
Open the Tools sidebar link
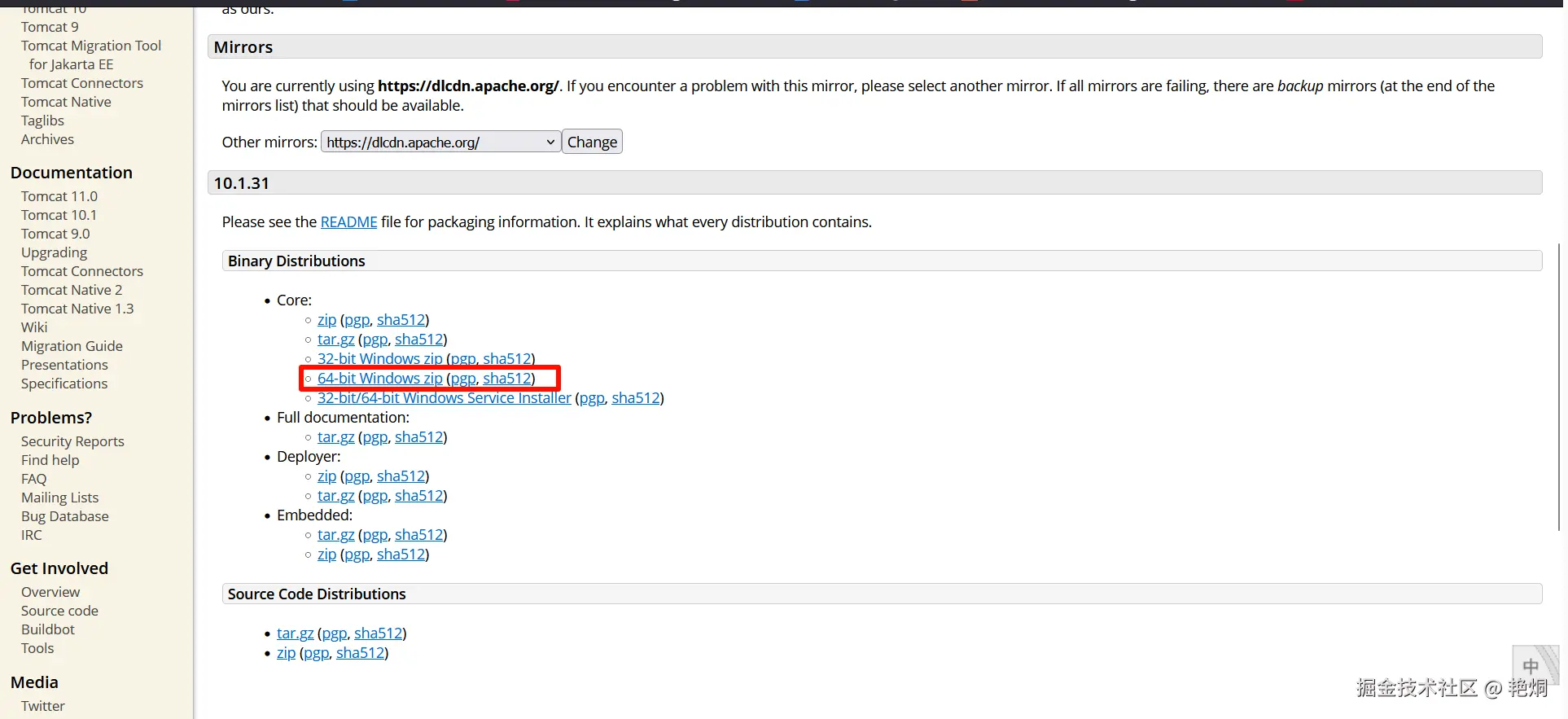tap(37, 648)
